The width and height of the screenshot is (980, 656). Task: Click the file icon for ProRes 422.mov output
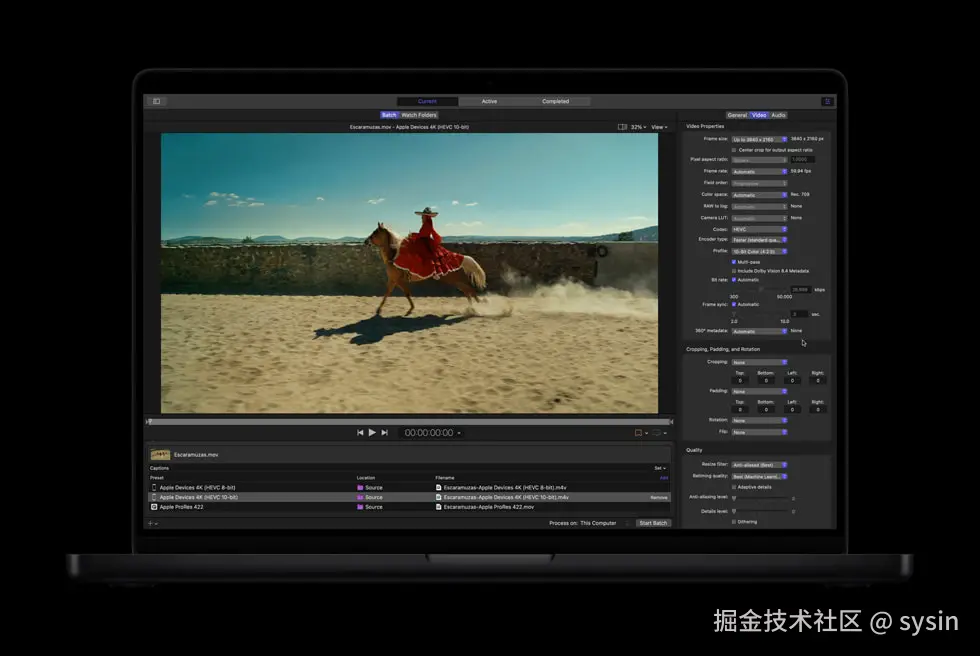coord(438,507)
